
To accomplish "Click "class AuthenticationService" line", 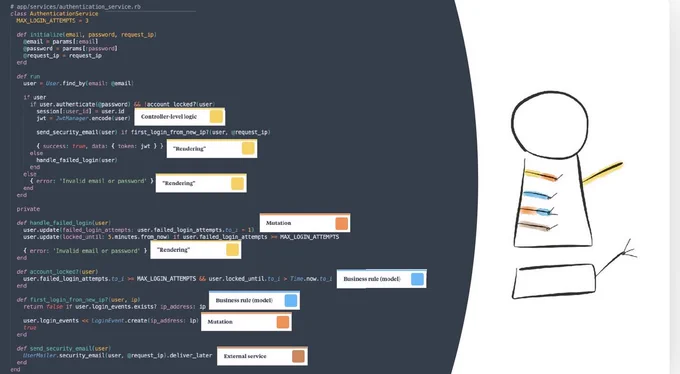I will pyautogui.click(x=54, y=13).
